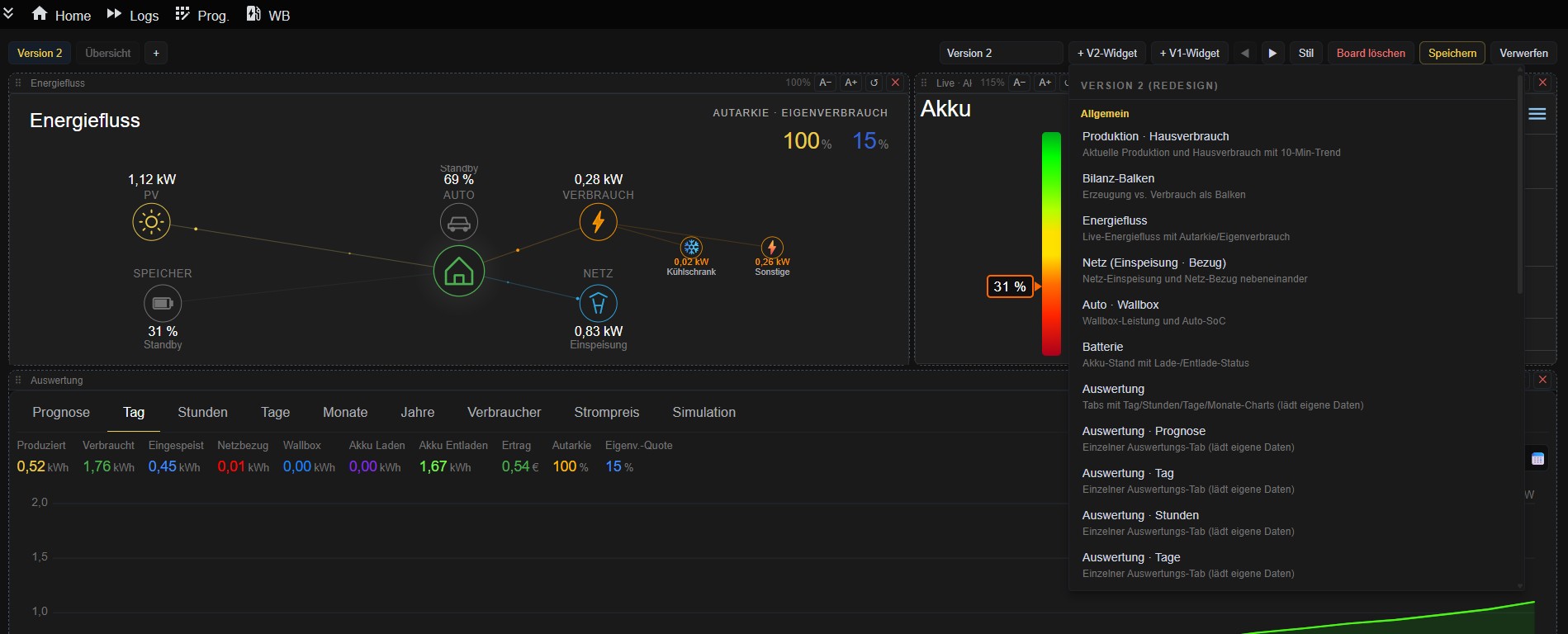
Task: Select the Tag tab
Action: pos(134,412)
